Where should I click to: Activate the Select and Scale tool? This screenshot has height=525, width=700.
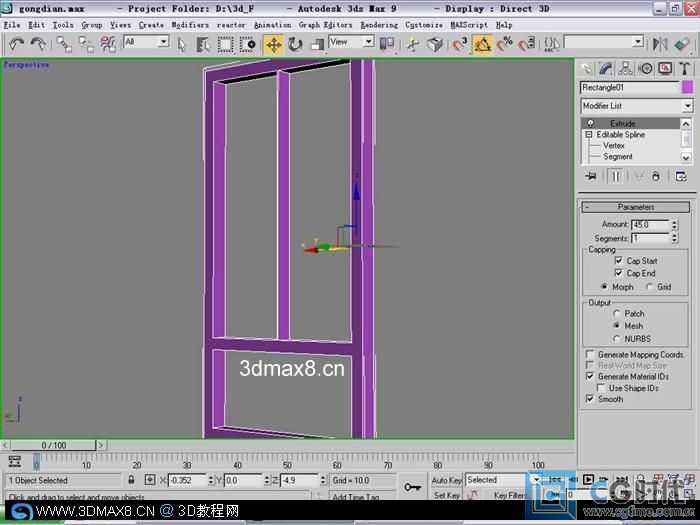pyautogui.click(x=317, y=44)
